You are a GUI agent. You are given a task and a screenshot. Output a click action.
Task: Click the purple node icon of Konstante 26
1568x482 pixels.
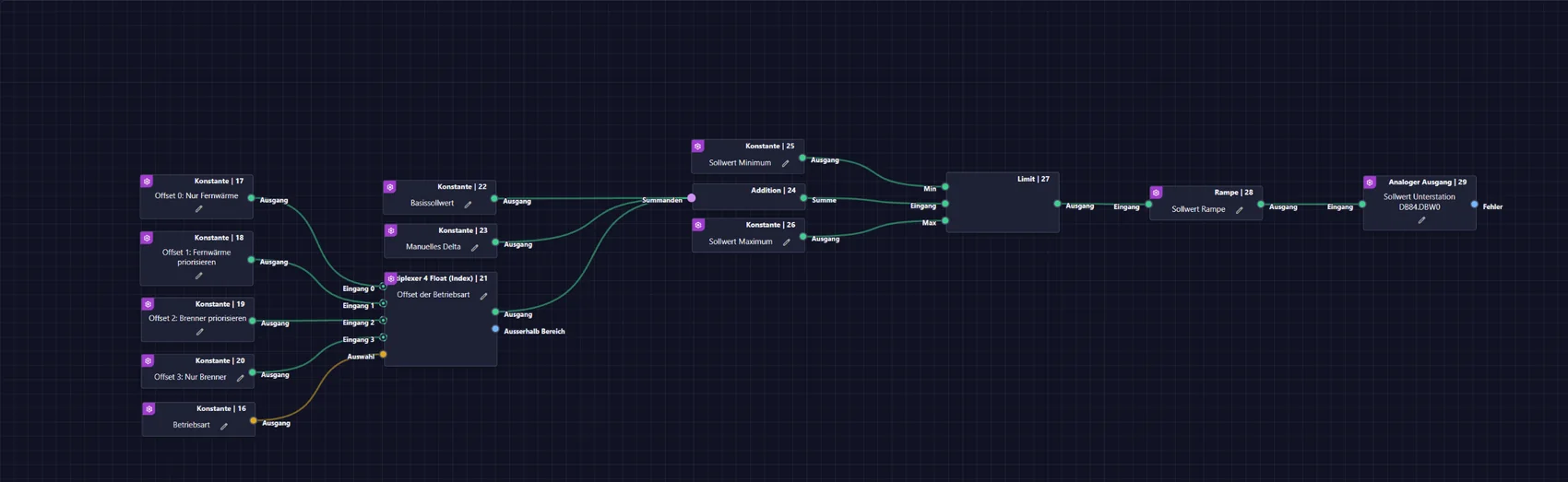coord(699,225)
